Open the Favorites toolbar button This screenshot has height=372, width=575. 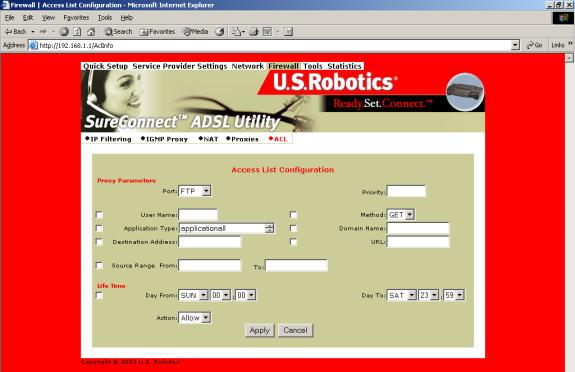pos(157,32)
